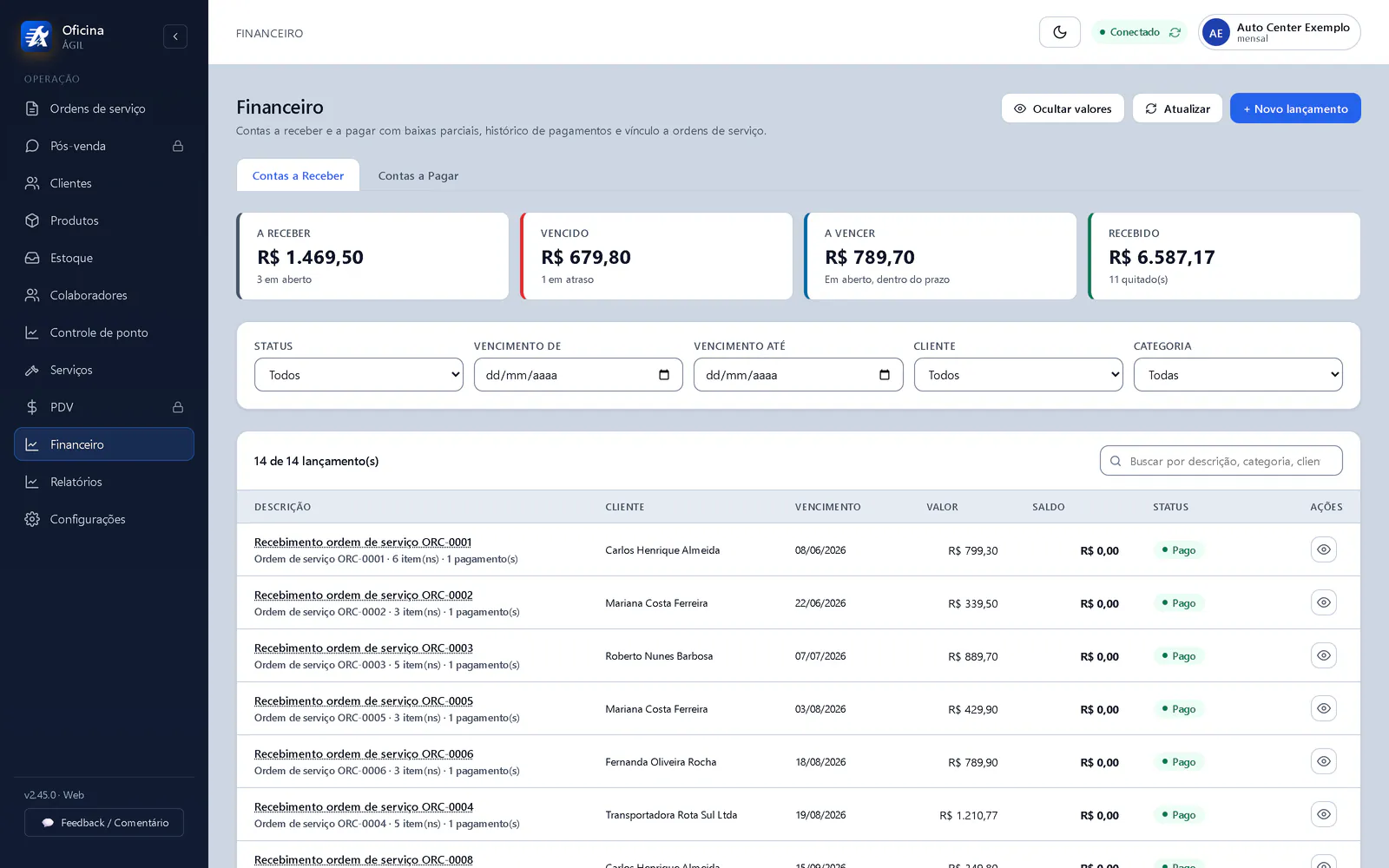Screen dimensions: 1389x868
Task: Hide values with Ocultar valores
Action: [x=1063, y=108]
